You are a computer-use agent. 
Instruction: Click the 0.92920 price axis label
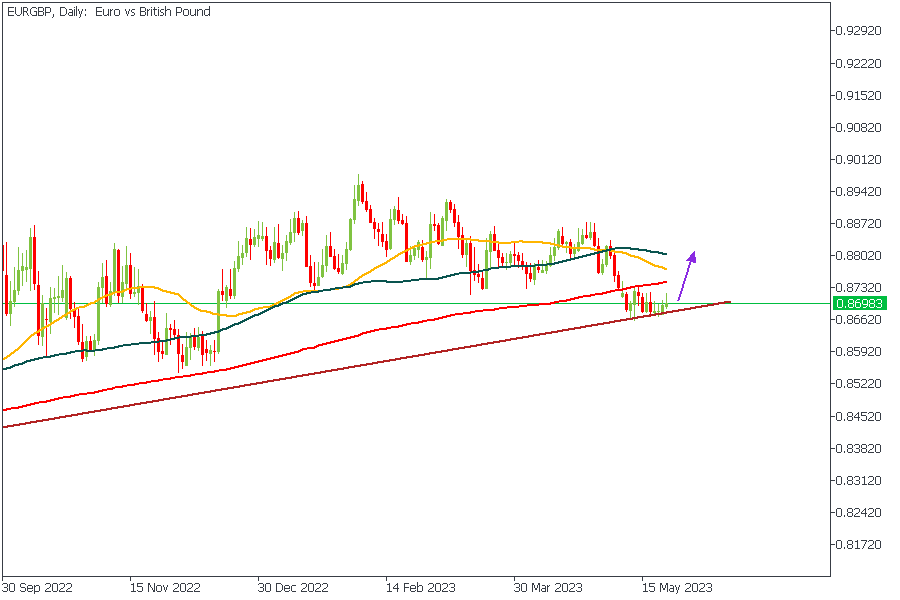(x=860, y=31)
